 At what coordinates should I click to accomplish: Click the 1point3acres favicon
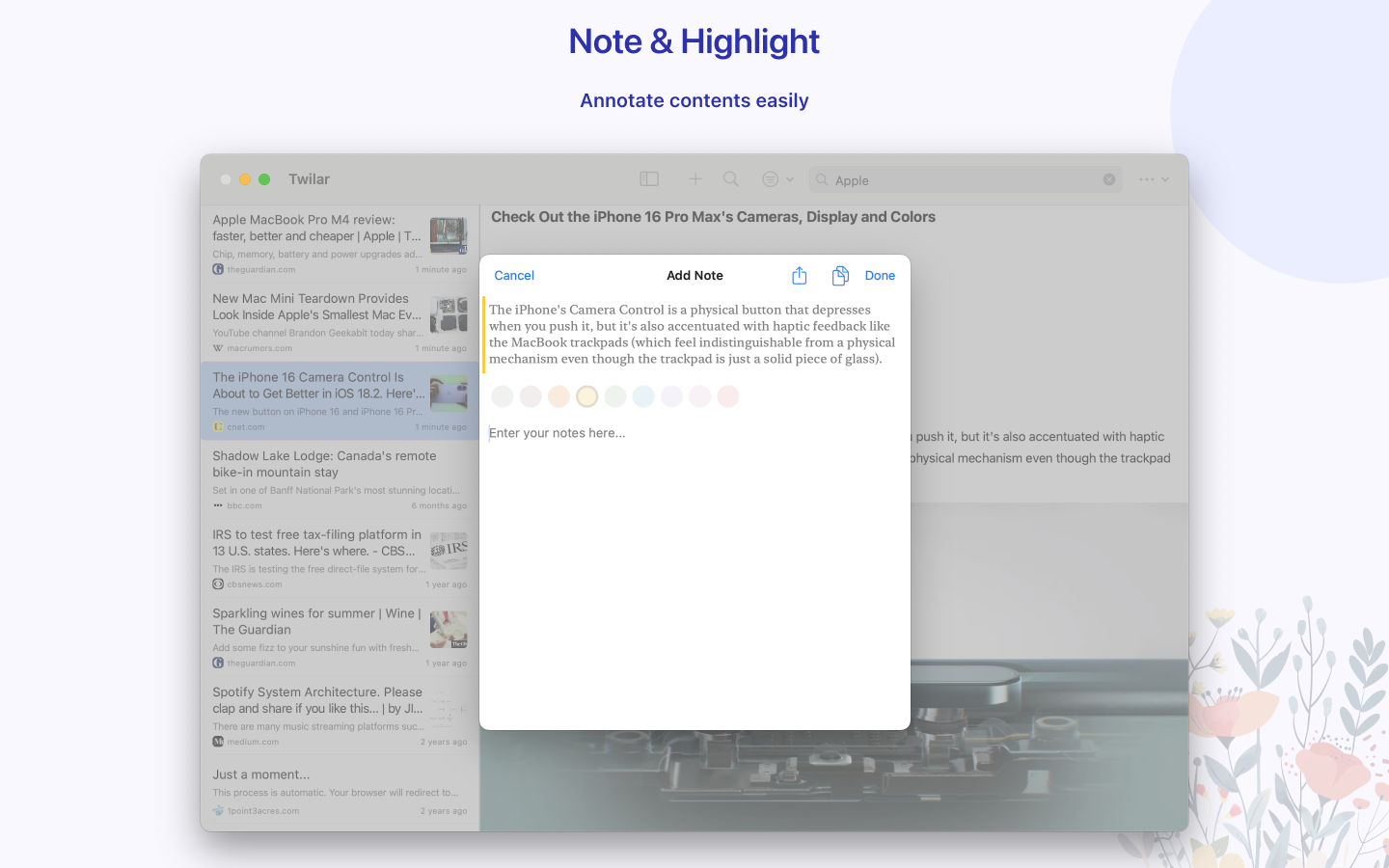point(218,811)
